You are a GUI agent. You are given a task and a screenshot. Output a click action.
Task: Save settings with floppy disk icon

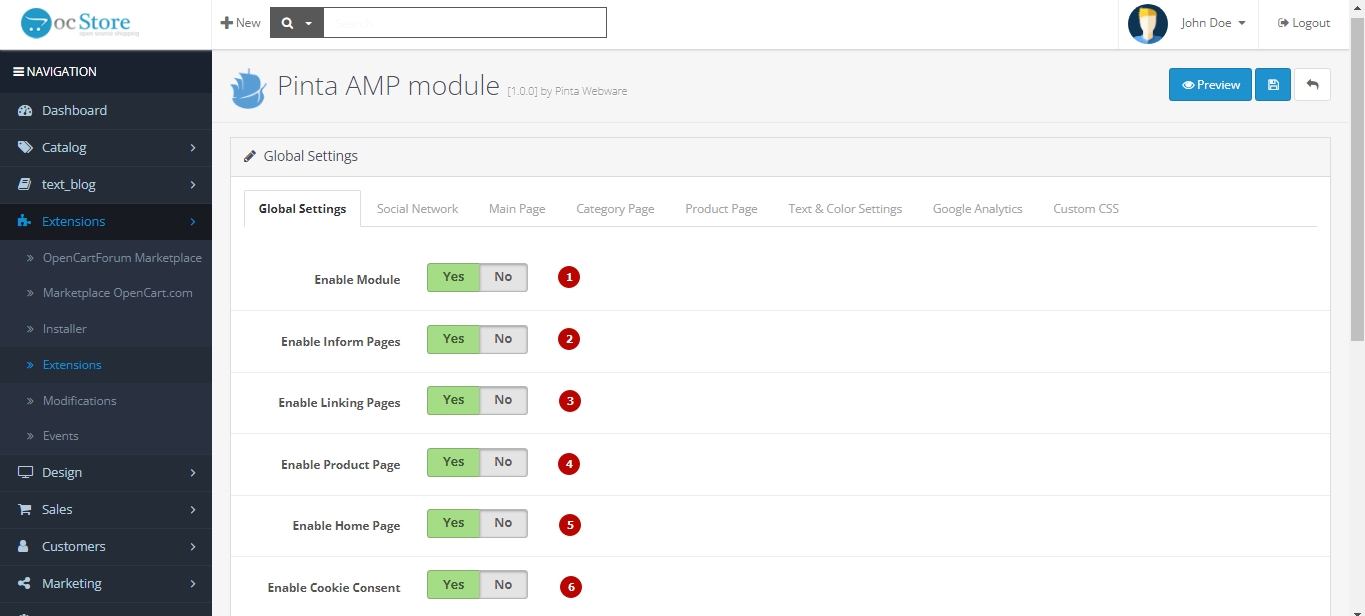click(x=1273, y=85)
